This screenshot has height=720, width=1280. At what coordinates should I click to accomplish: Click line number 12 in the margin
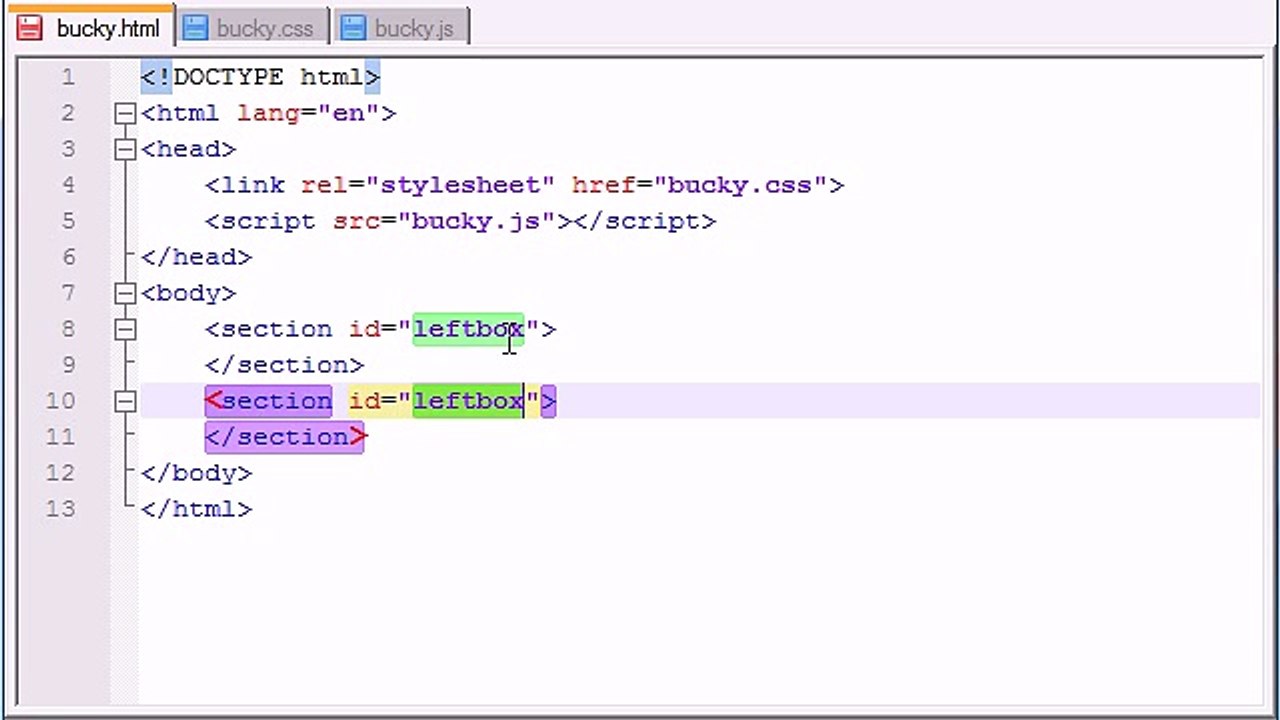click(x=60, y=473)
